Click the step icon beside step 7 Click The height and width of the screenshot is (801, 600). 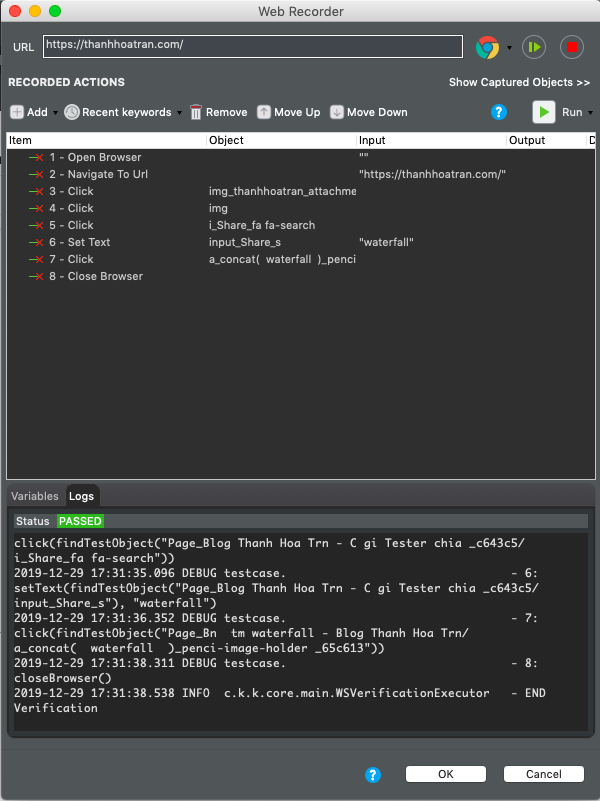tap(36, 260)
